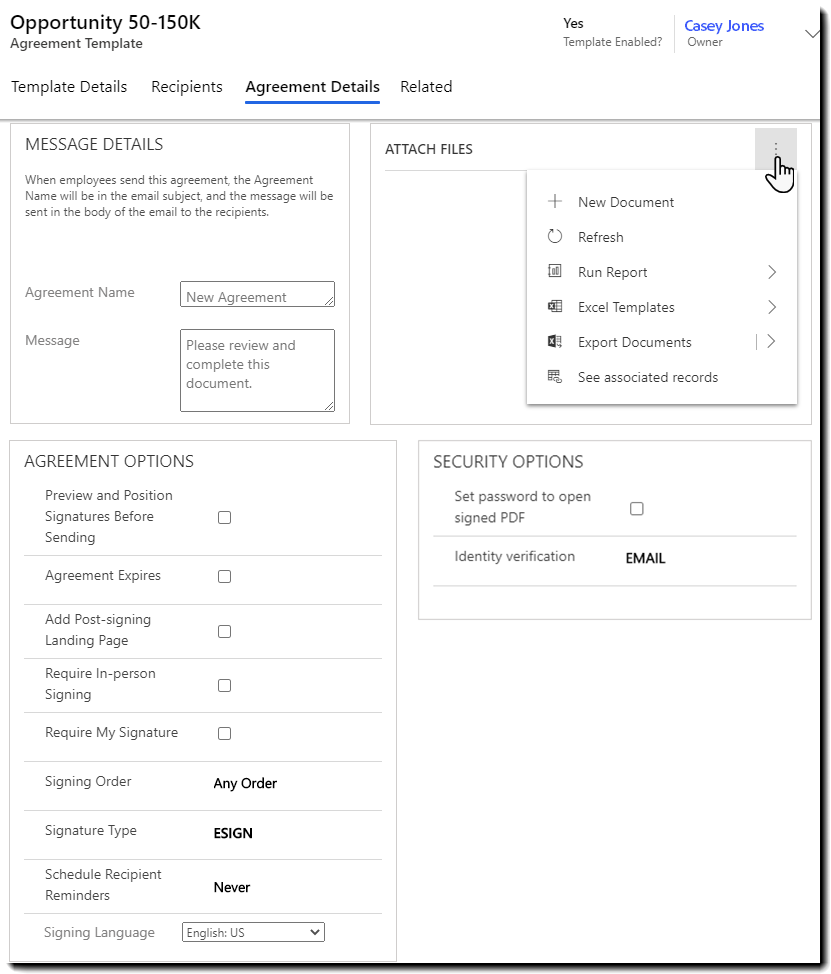Click the Signing Language label

pos(99,932)
